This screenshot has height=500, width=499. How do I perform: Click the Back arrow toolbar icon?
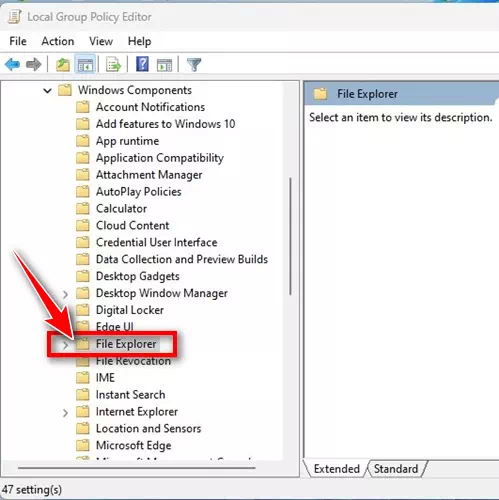coord(13,64)
